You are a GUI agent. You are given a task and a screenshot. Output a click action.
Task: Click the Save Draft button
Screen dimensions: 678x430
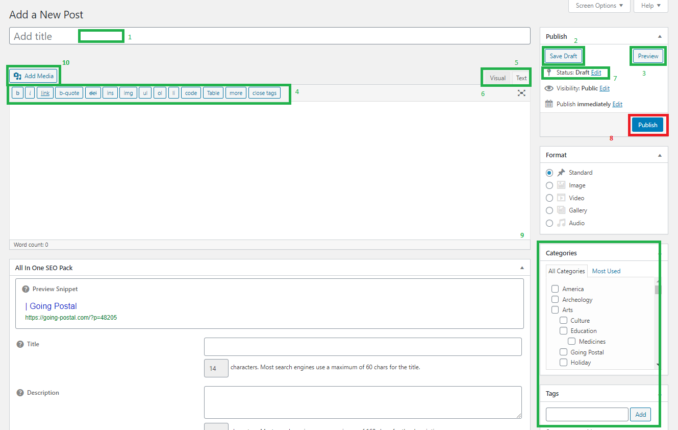563,56
